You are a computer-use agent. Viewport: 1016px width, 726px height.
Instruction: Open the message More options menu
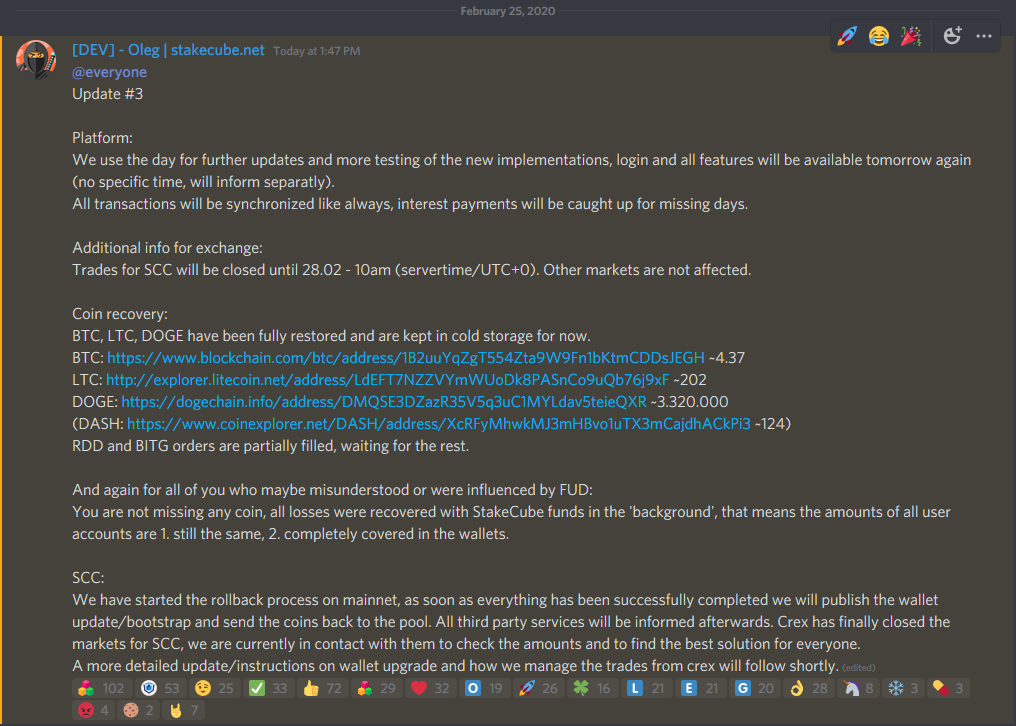(984, 36)
